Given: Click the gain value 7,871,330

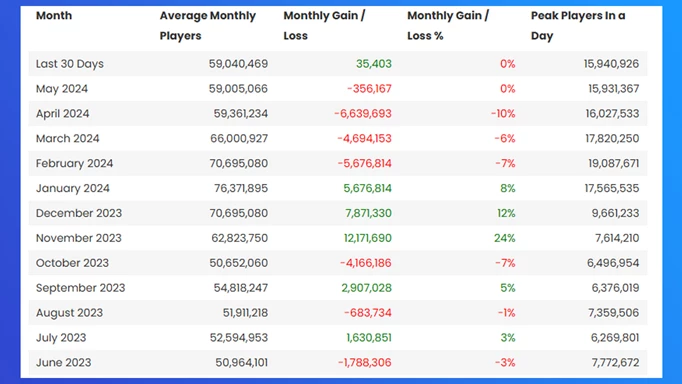Looking at the screenshot, I should pyautogui.click(x=368, y=213).
